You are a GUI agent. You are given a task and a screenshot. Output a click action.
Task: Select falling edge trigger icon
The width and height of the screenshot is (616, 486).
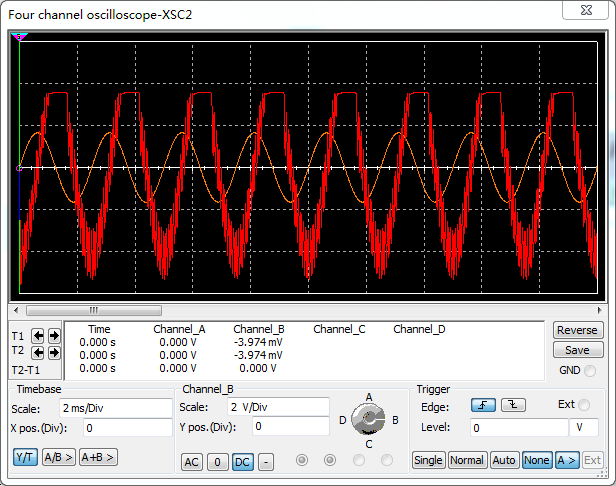tap(513, 405)
